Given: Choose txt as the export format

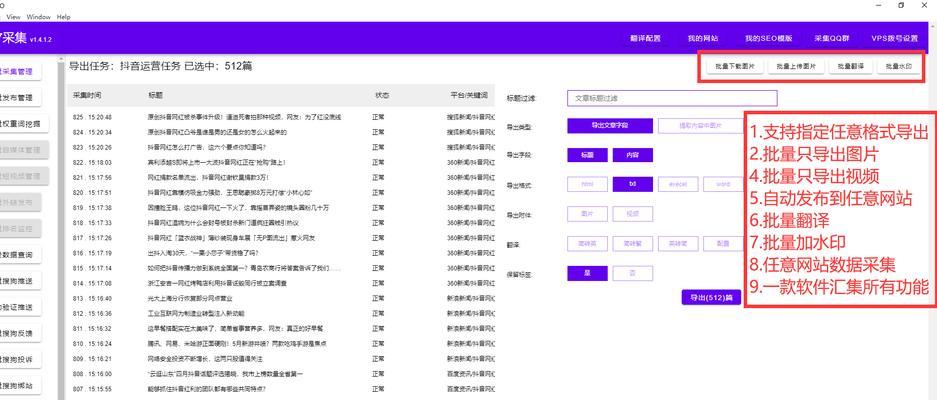Looking at the screenshot, I should click(x=633, y=184).
